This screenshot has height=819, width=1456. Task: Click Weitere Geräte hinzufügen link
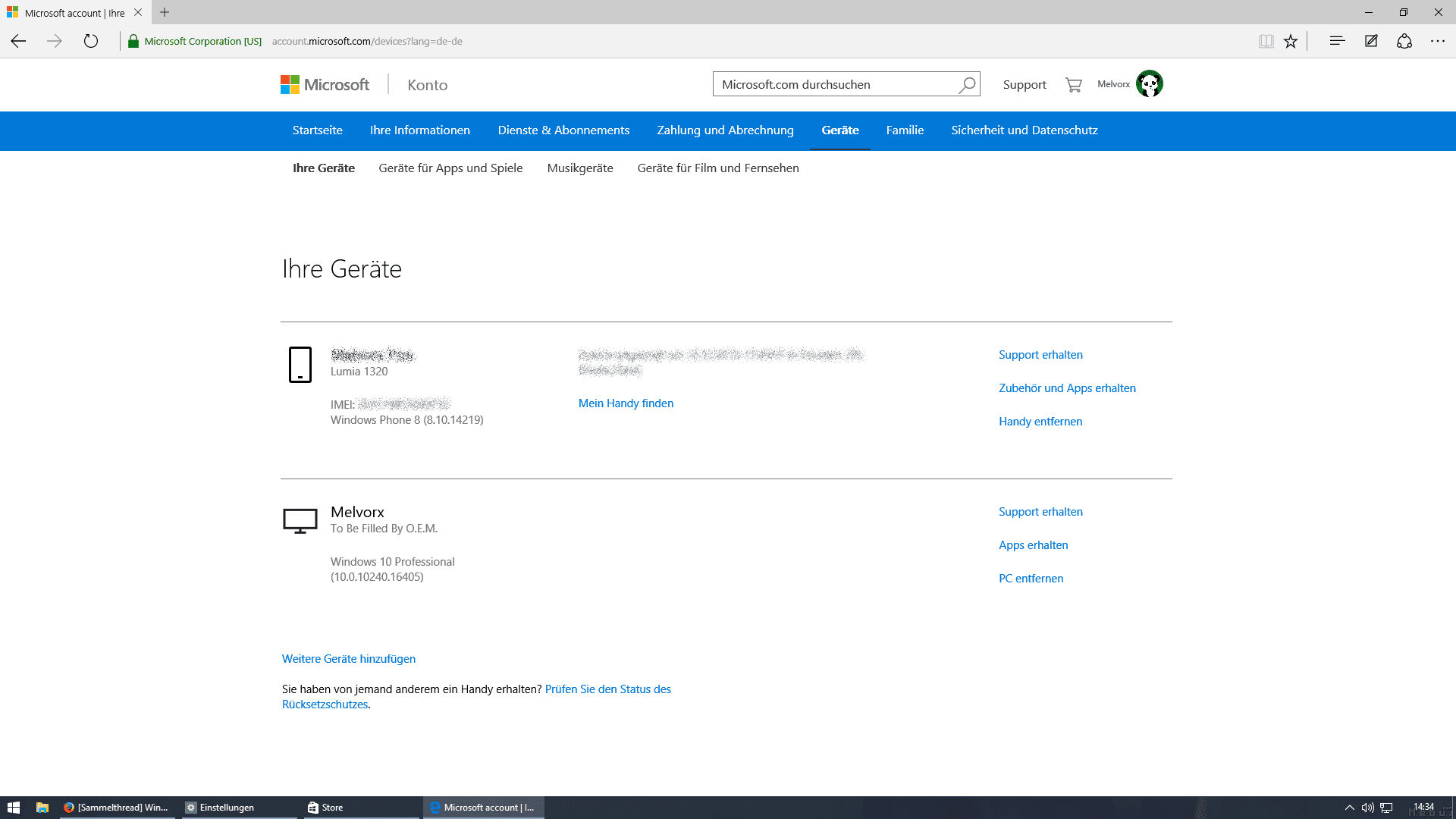(349, 659)
